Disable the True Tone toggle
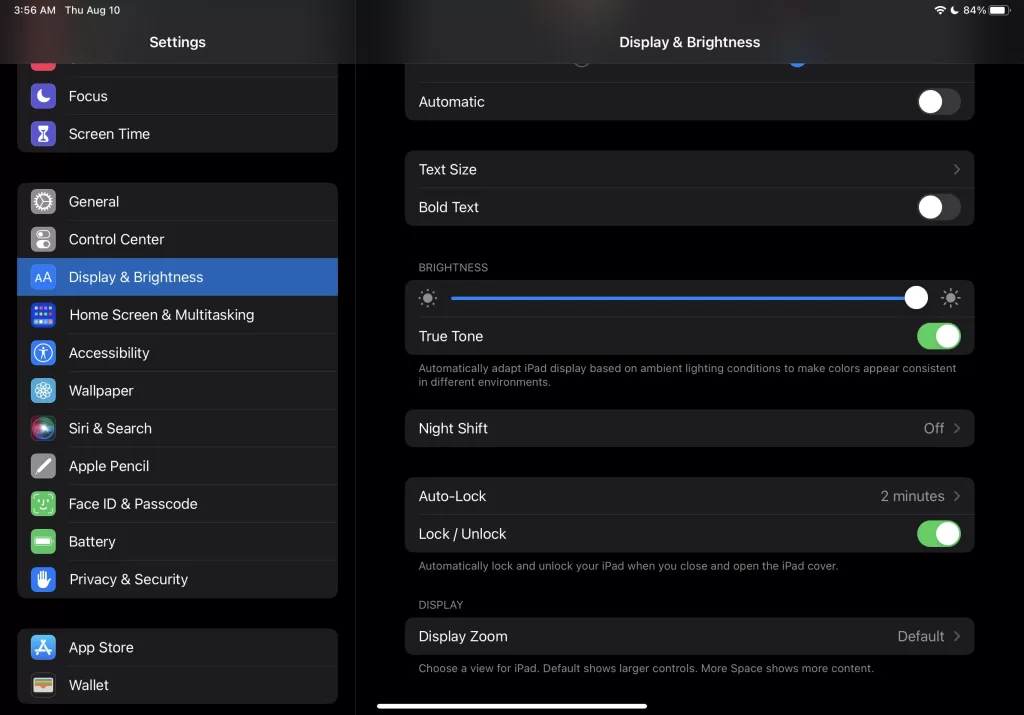Viewport: 1024px width, 715px height. tap(938, 337)
